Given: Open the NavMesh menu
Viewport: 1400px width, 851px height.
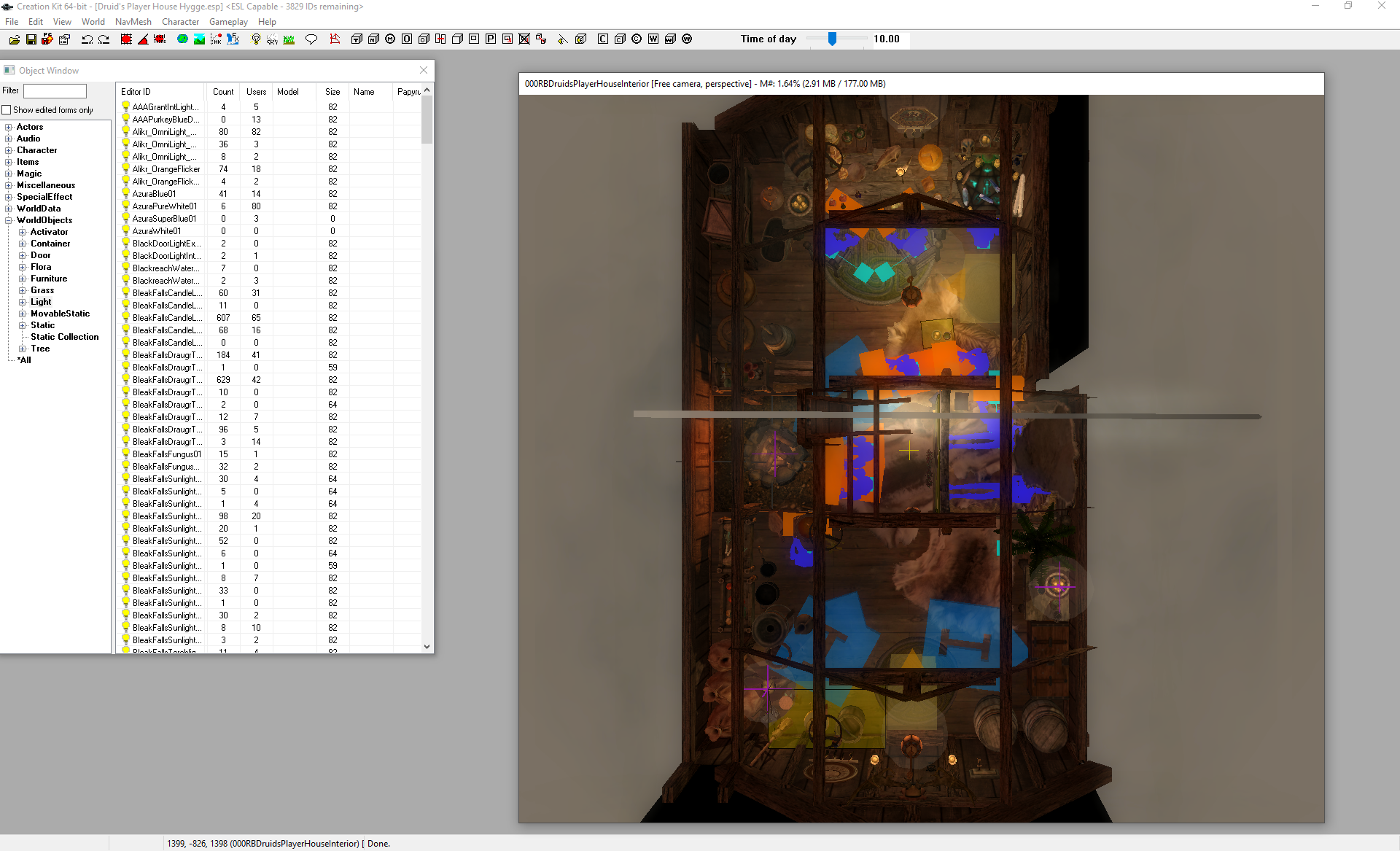Looking at the screenshot, I should coord(133,22).
